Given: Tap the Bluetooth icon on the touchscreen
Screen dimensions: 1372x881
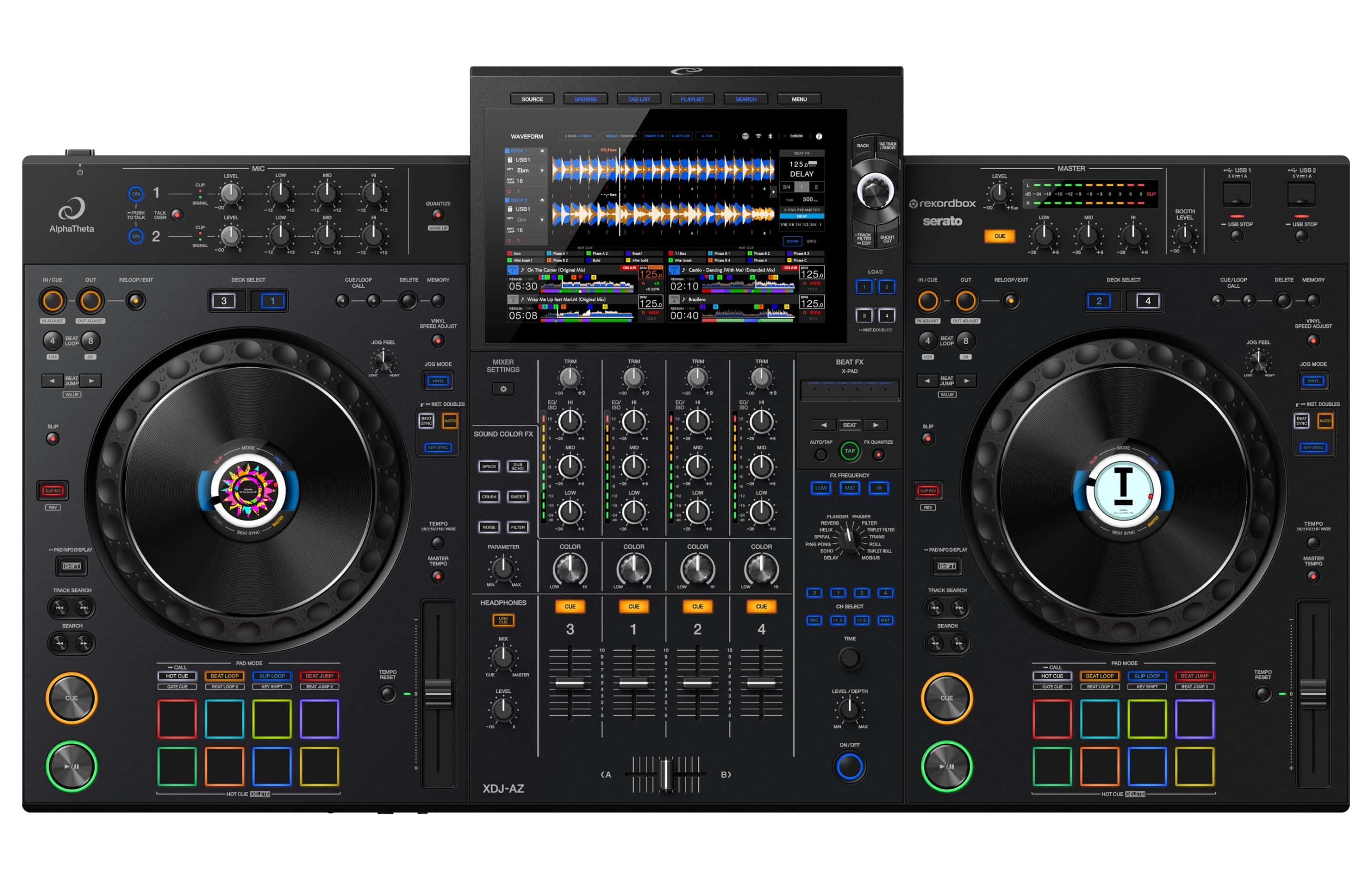Looking at the screenshot, I should click(x=770, y=136).
